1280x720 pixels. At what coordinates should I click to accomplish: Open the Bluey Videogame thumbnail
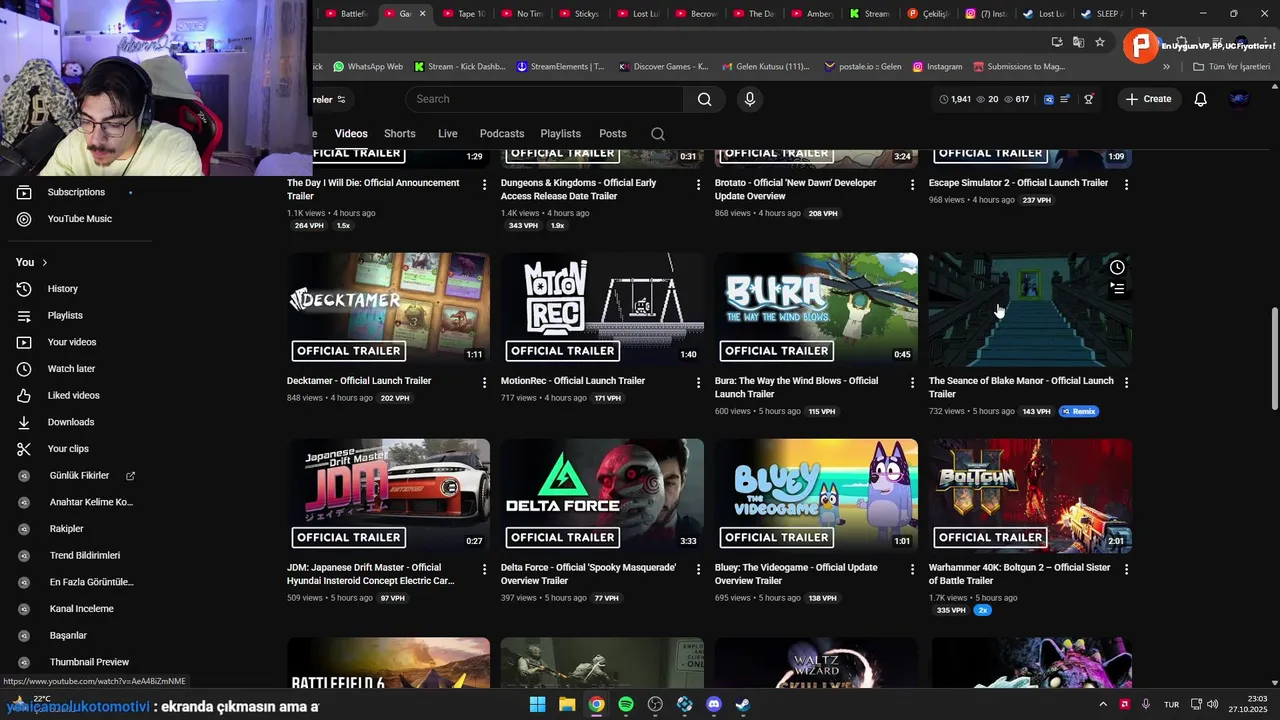[816, 496]
